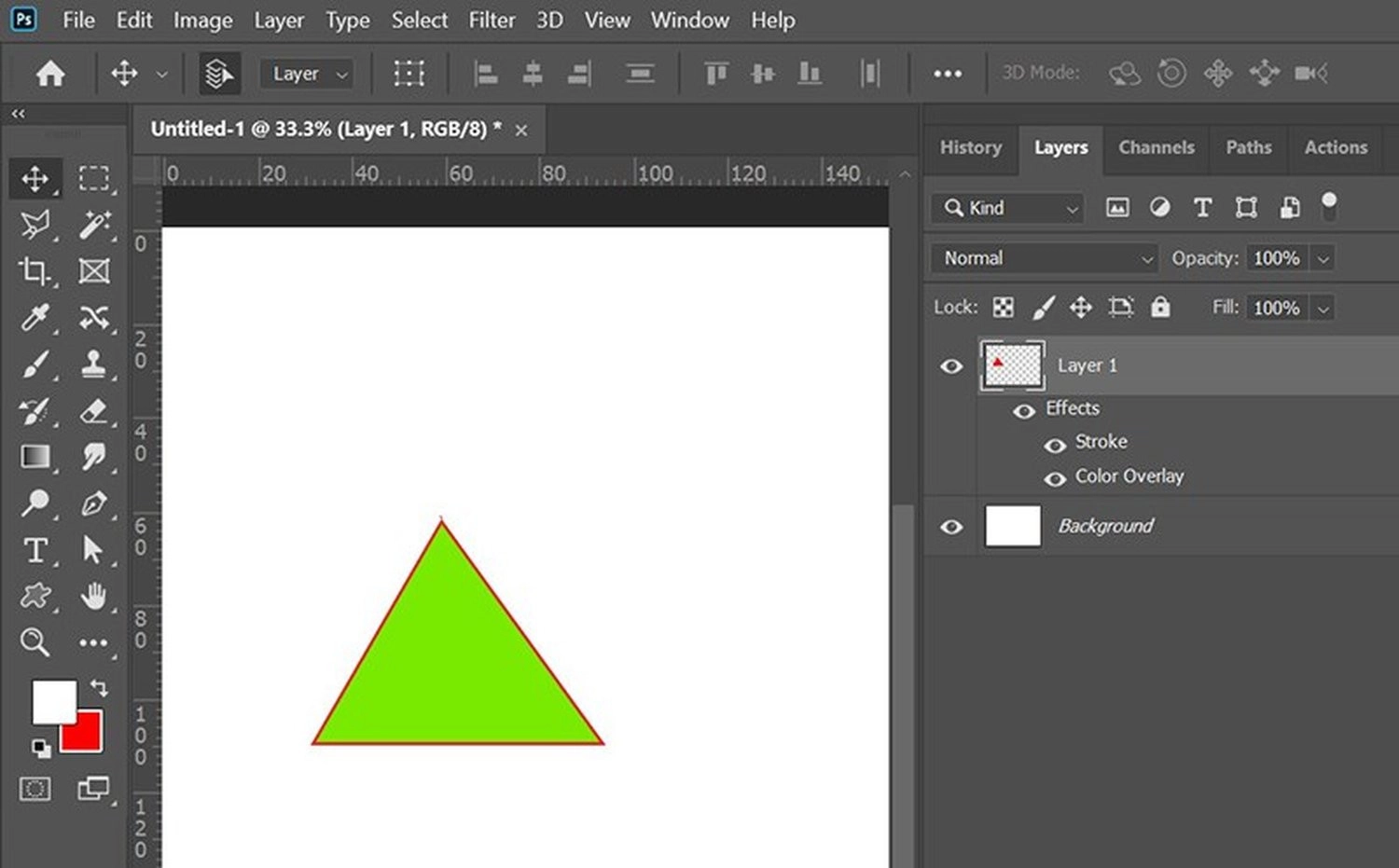The image size is (1399, 868).
Task: Change the screen mode
Action: [93, 789]
